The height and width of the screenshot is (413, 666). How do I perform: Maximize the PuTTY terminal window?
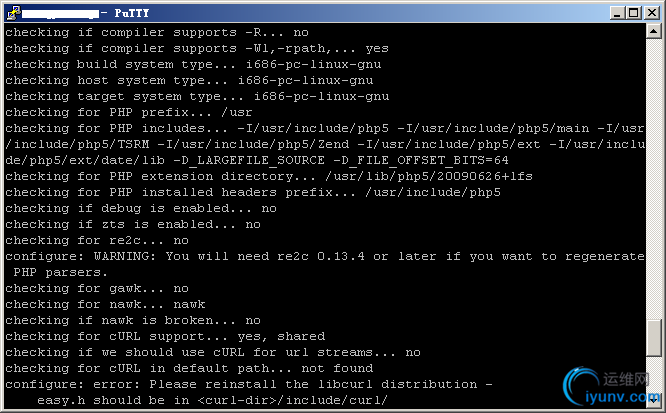coord(633,11)
